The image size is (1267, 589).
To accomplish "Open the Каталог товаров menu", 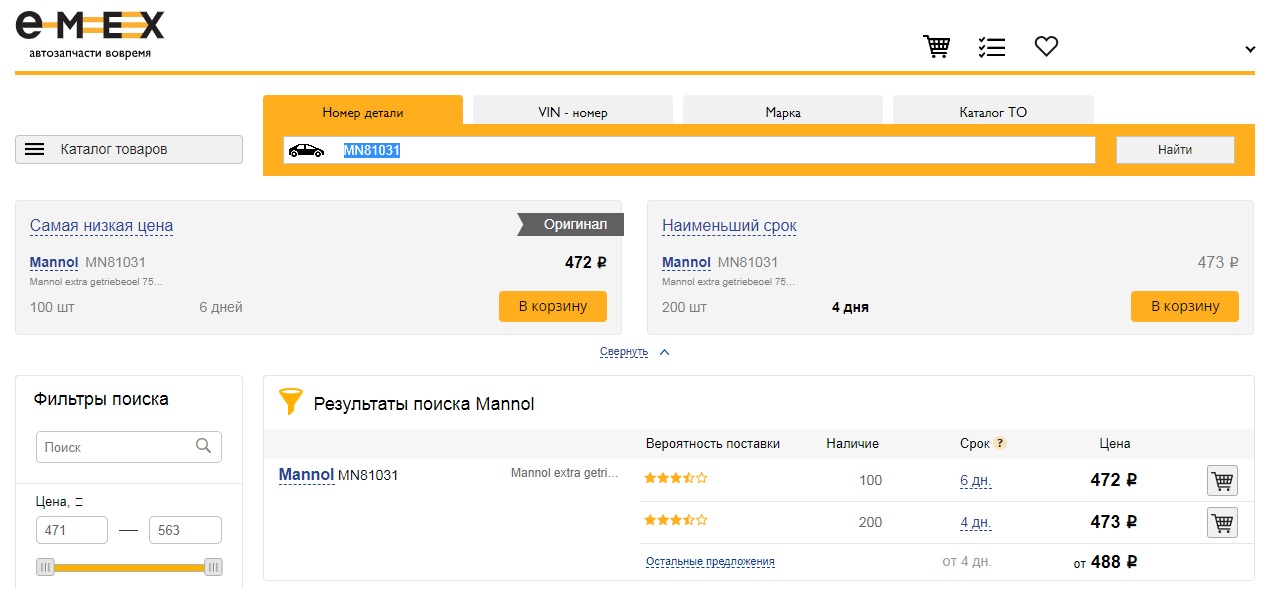I will pos(129,149).
